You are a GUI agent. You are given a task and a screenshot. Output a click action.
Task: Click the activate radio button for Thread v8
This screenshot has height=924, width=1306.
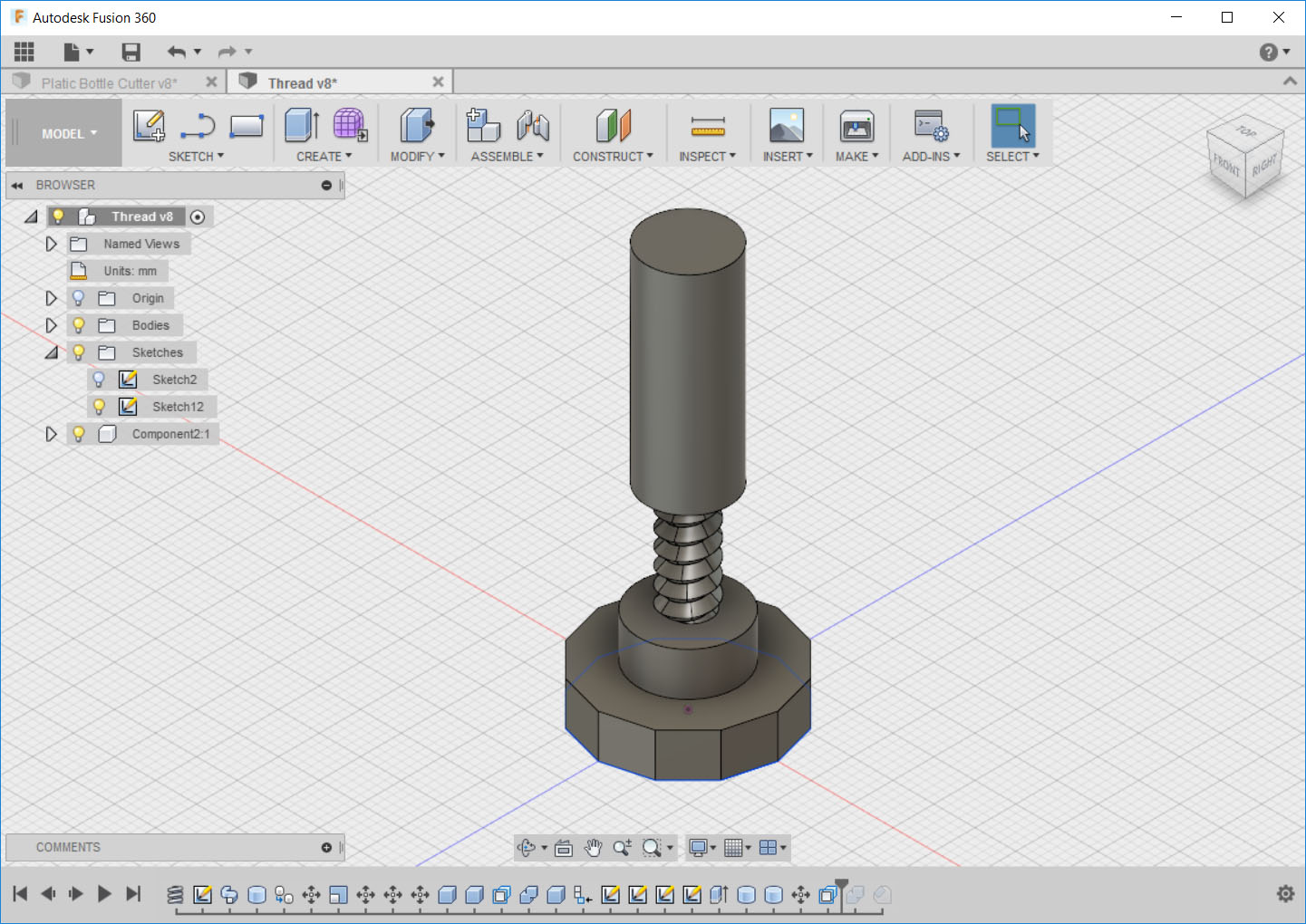(198, 217)
